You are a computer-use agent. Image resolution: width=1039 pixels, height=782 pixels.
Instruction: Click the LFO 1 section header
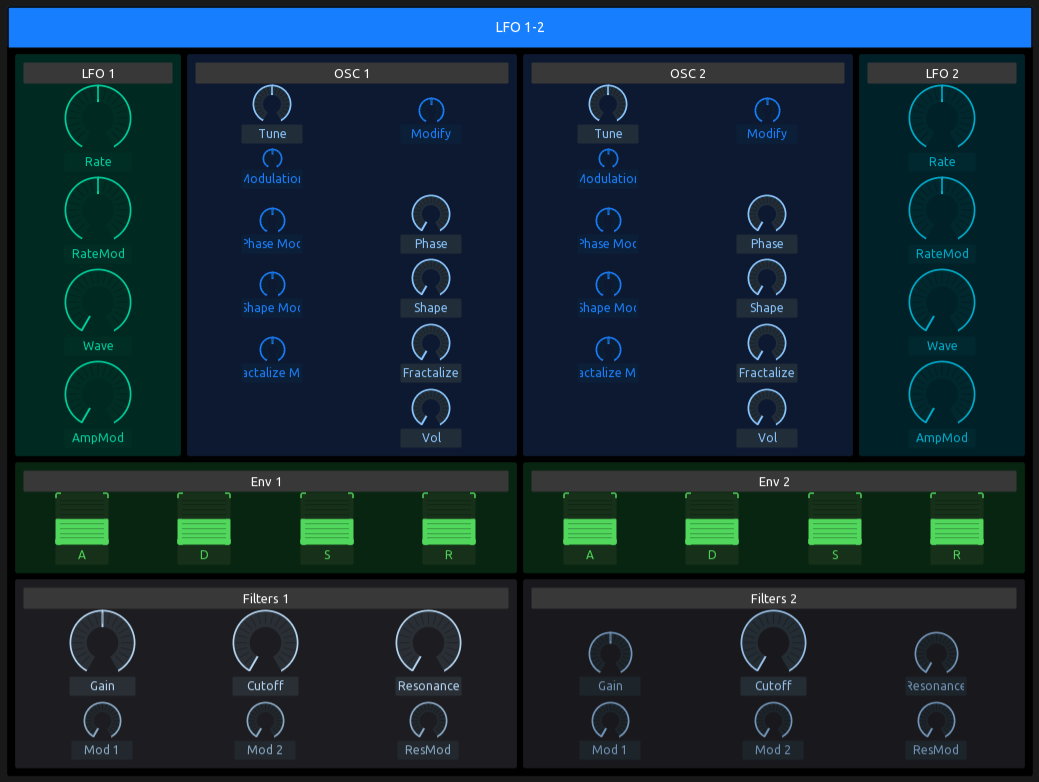pyautogui.click(x=98, y=73)
